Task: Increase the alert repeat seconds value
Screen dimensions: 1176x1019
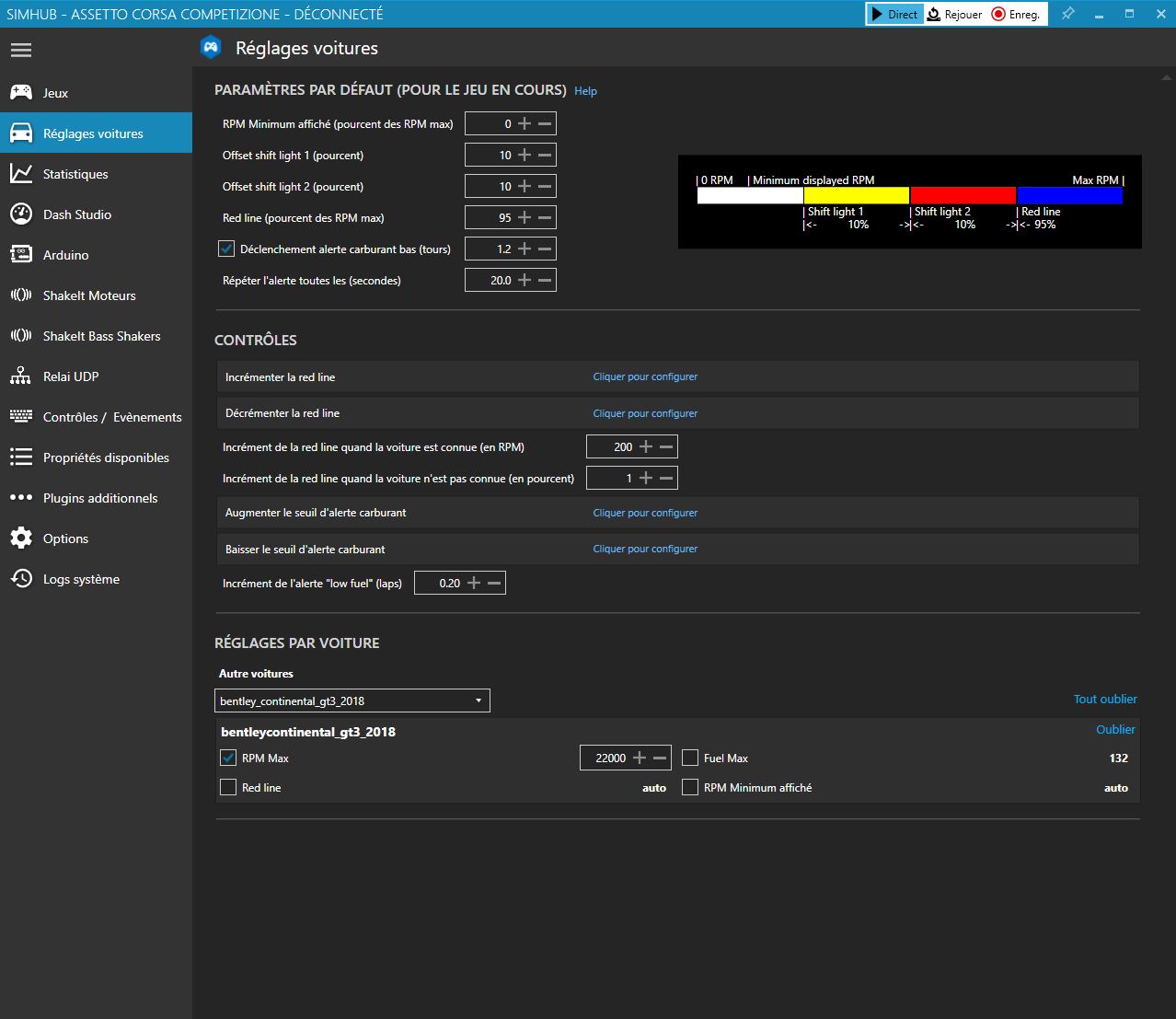Action: [525, 280]
